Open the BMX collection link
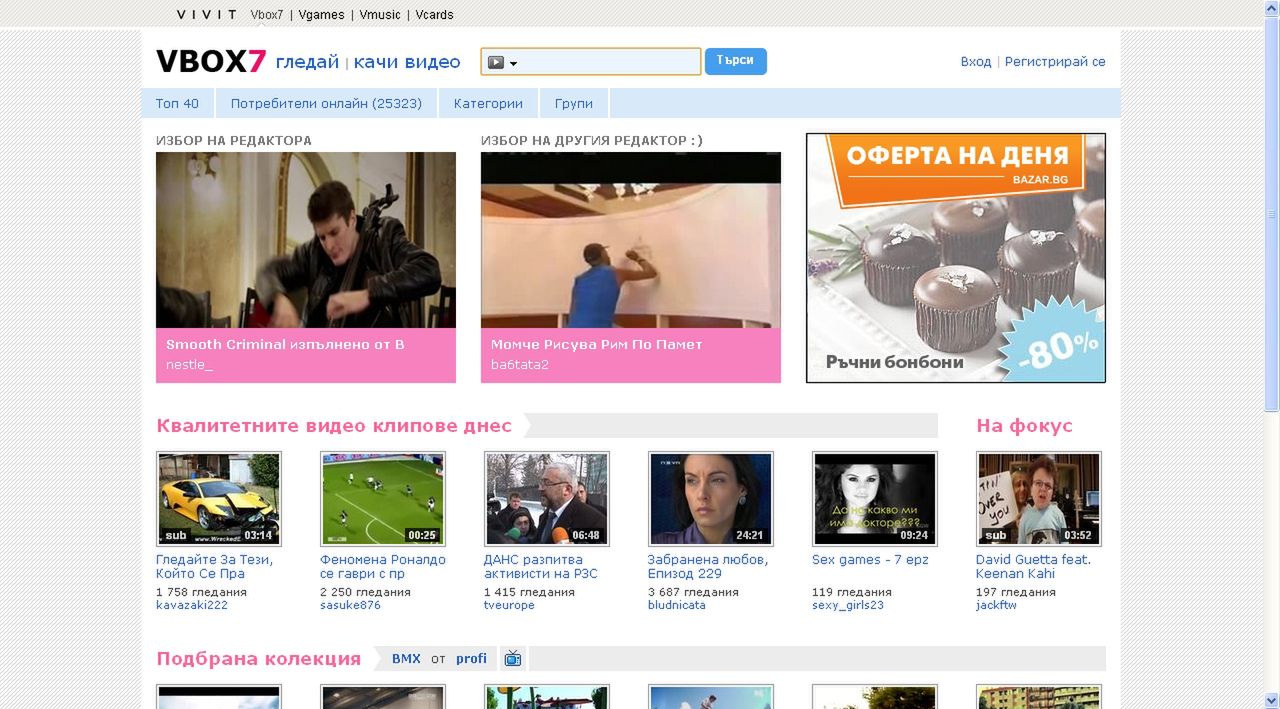 pyautogui.click(x=406, y=658)
